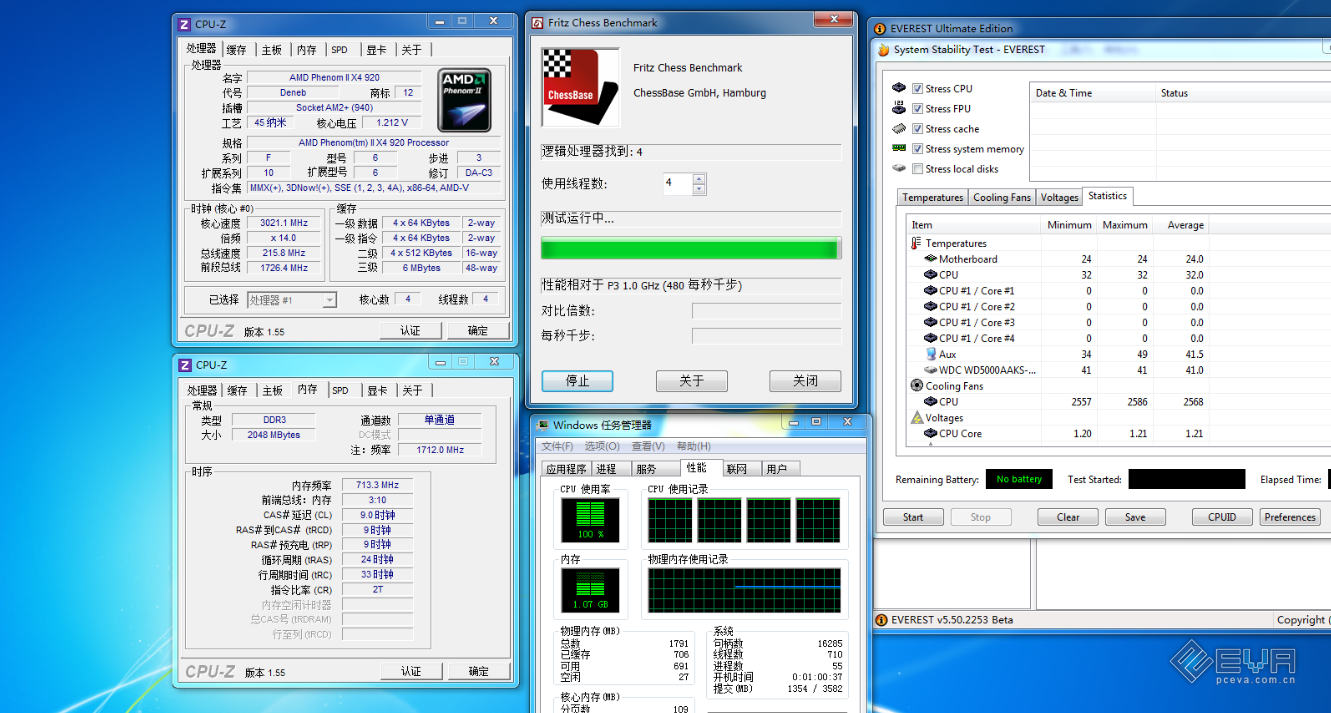Click the Save button in EVEREST
The image size is (1331, 713).
(x=1135, y=517)
